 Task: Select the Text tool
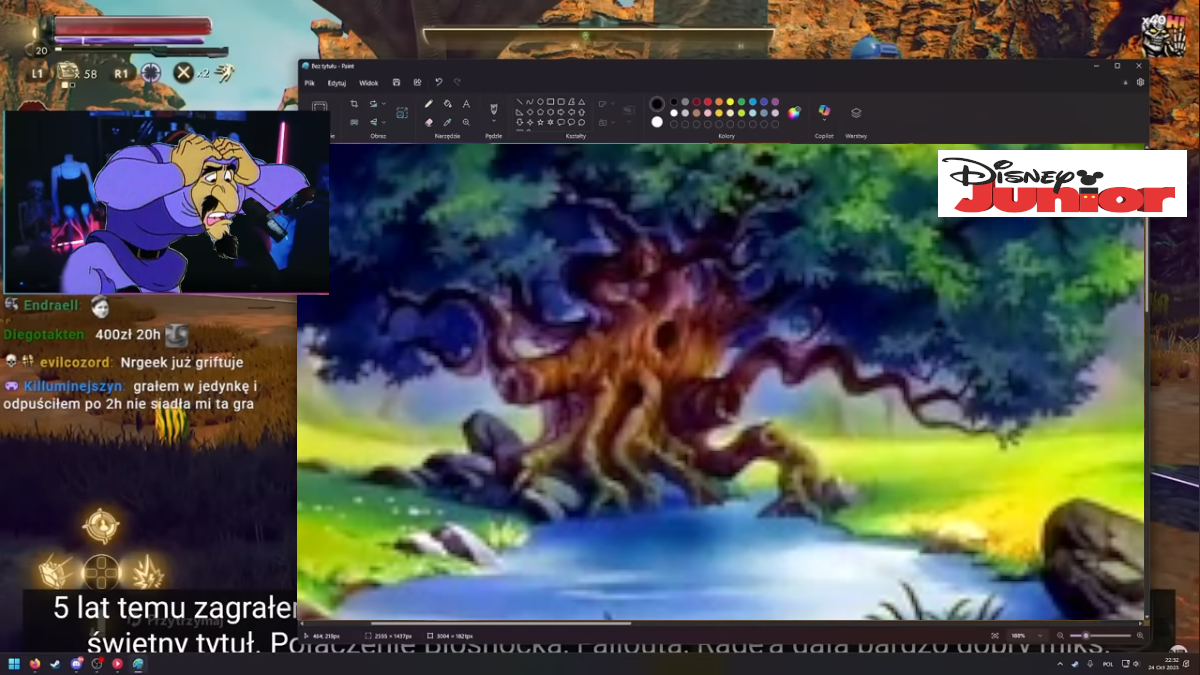point(466,103)
